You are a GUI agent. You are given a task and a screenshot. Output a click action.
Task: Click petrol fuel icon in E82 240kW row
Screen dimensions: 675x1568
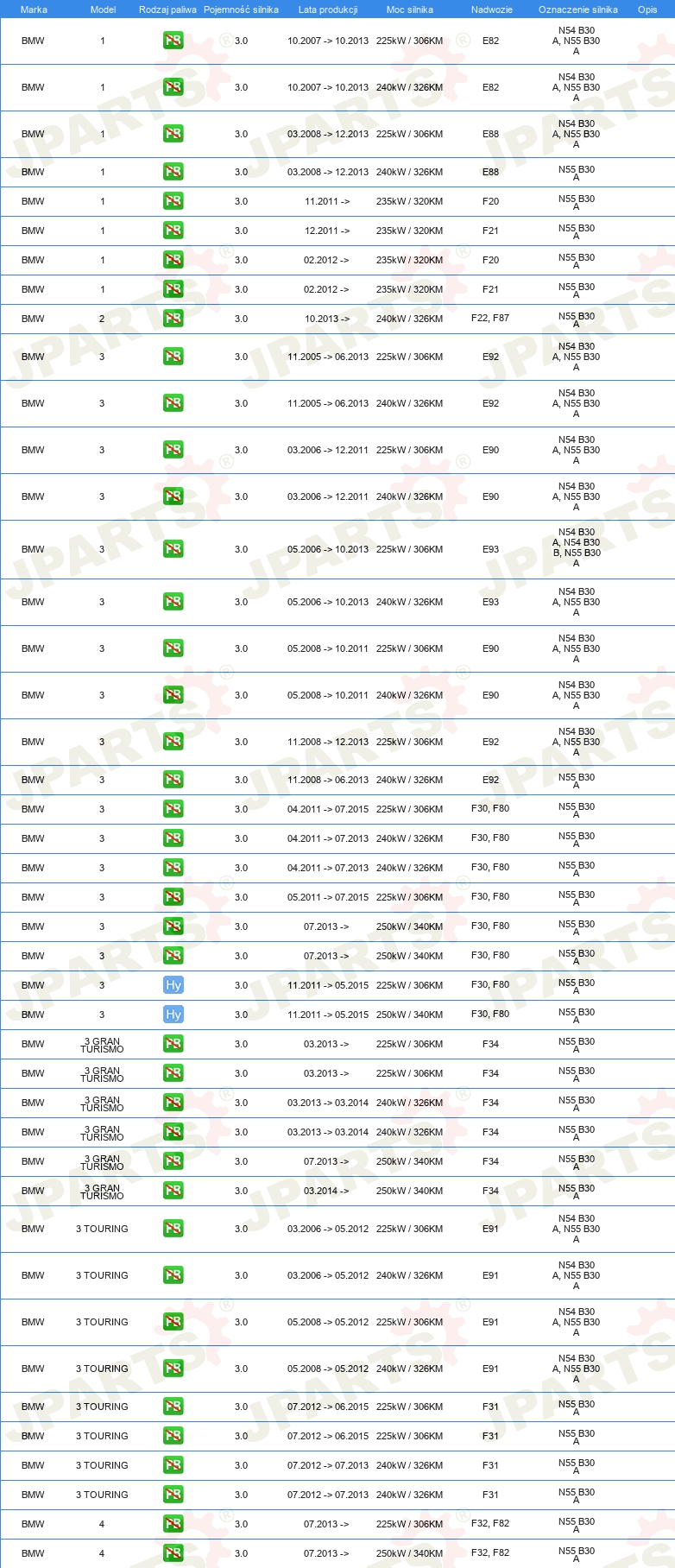[173, 87]
